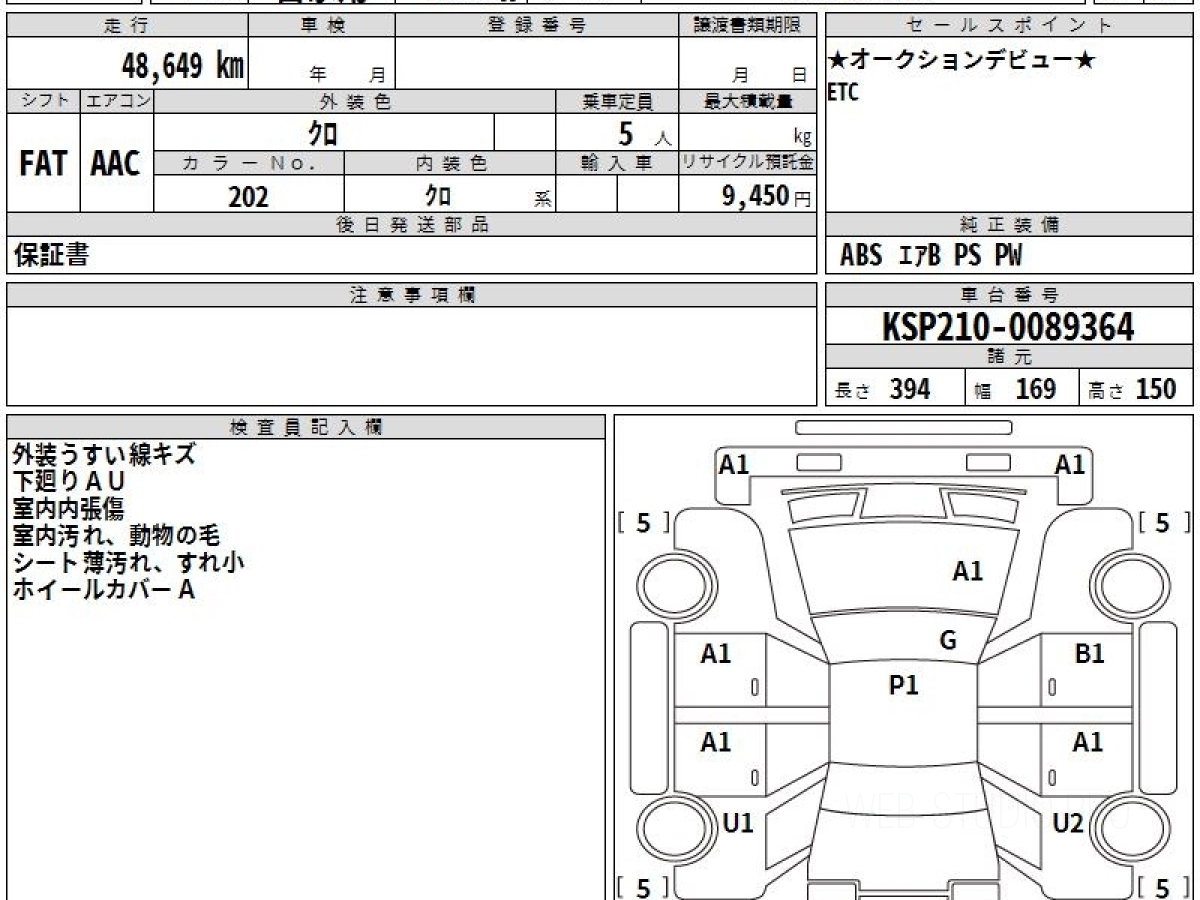Click the シフト header cell

(43, 101)
